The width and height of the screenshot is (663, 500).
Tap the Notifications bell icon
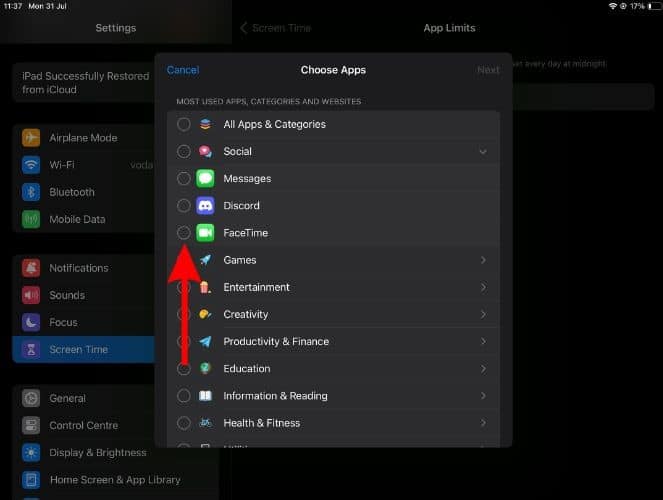coord(31,268)
